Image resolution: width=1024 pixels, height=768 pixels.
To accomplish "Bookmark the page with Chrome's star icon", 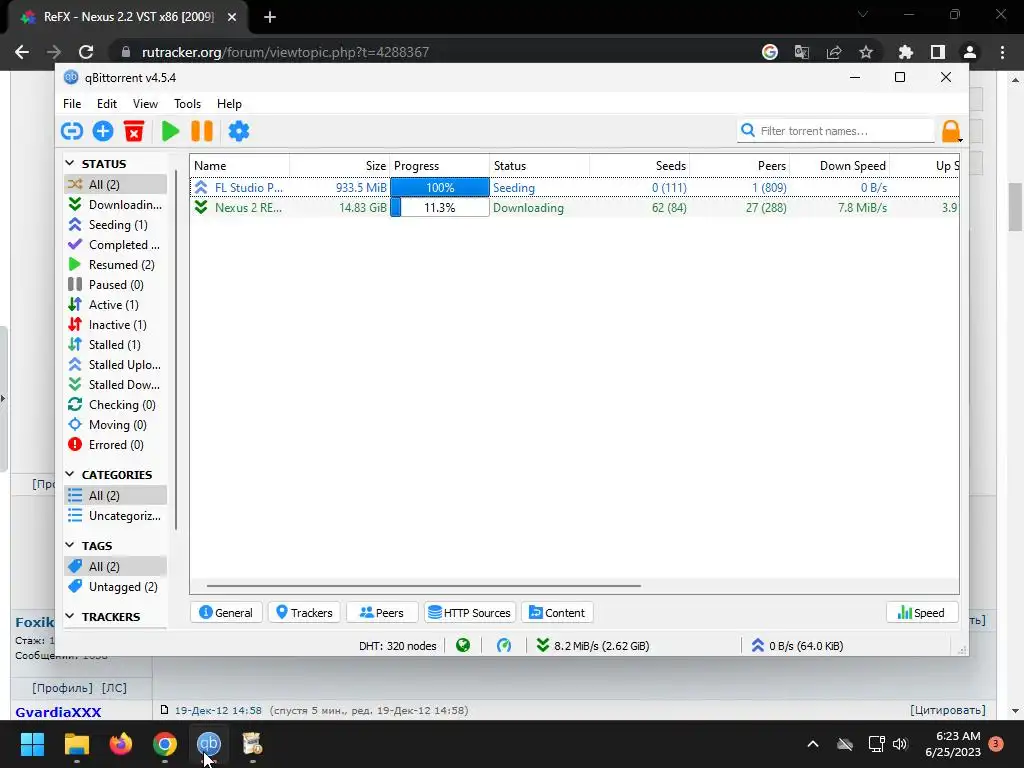I will [866, 52].
